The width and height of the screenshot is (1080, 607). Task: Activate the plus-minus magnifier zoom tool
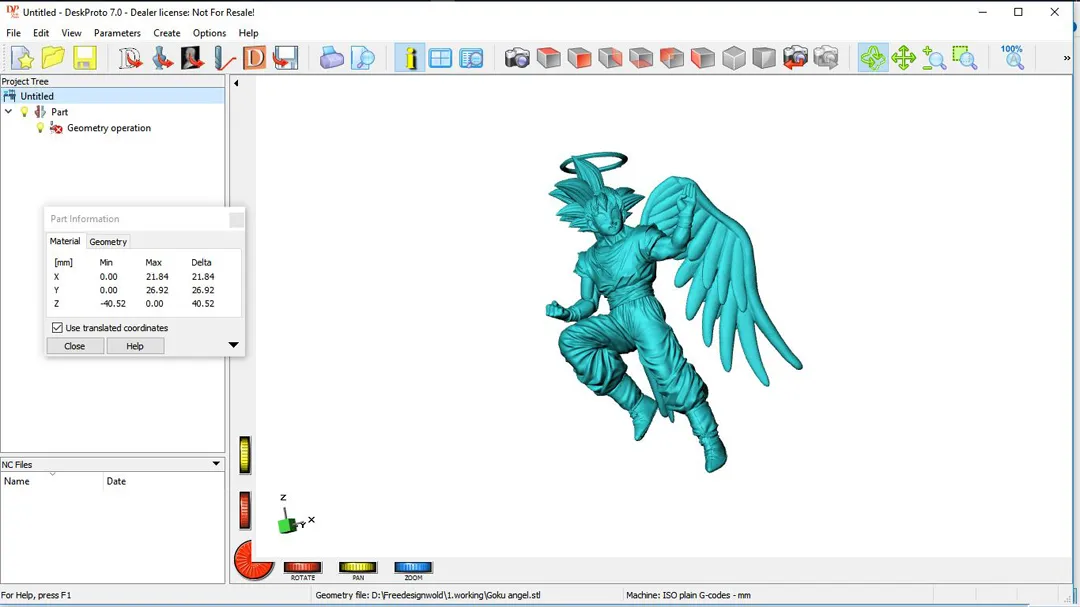(x=934, y=58)
